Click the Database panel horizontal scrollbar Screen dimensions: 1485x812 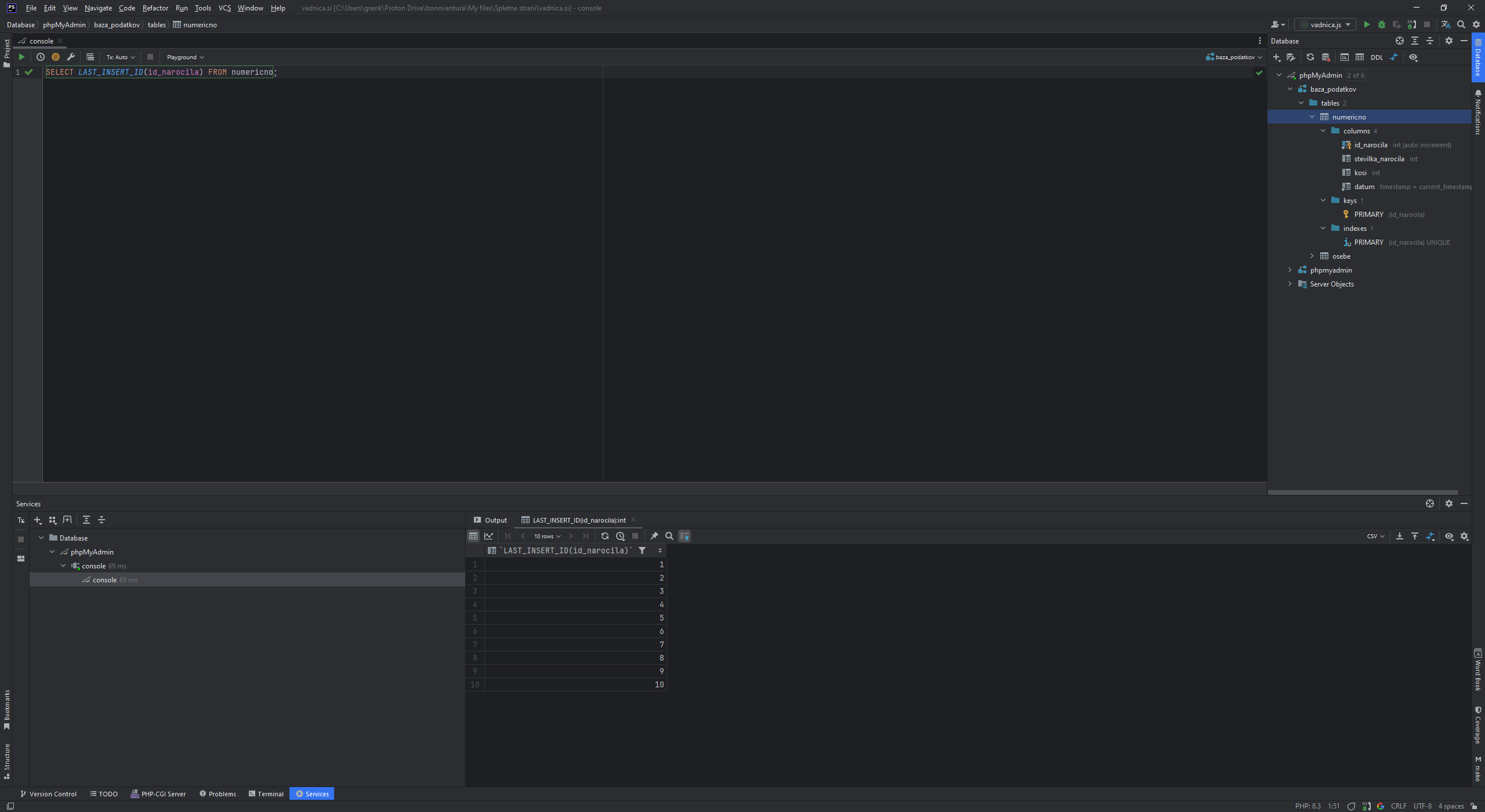1362,492
